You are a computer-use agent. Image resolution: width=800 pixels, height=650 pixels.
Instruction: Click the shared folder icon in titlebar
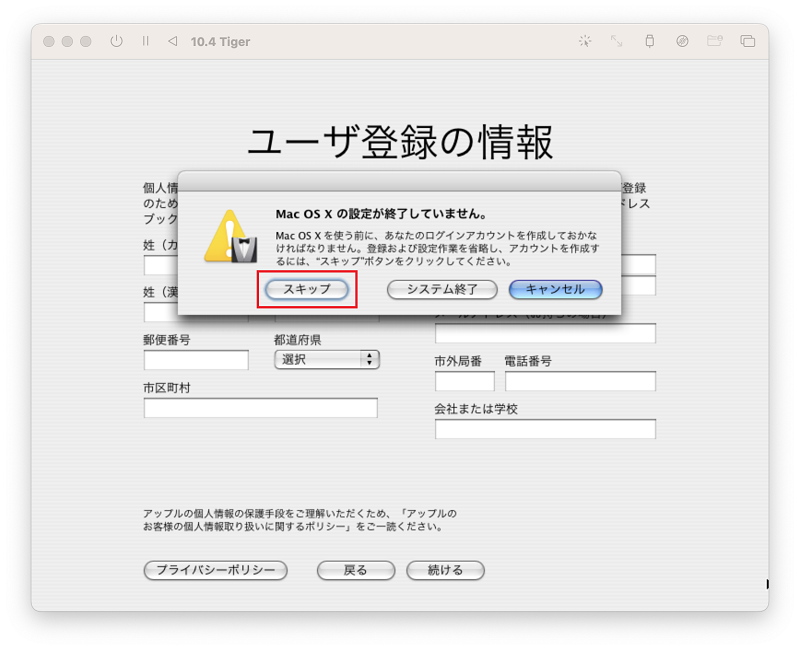click(715, 41)
